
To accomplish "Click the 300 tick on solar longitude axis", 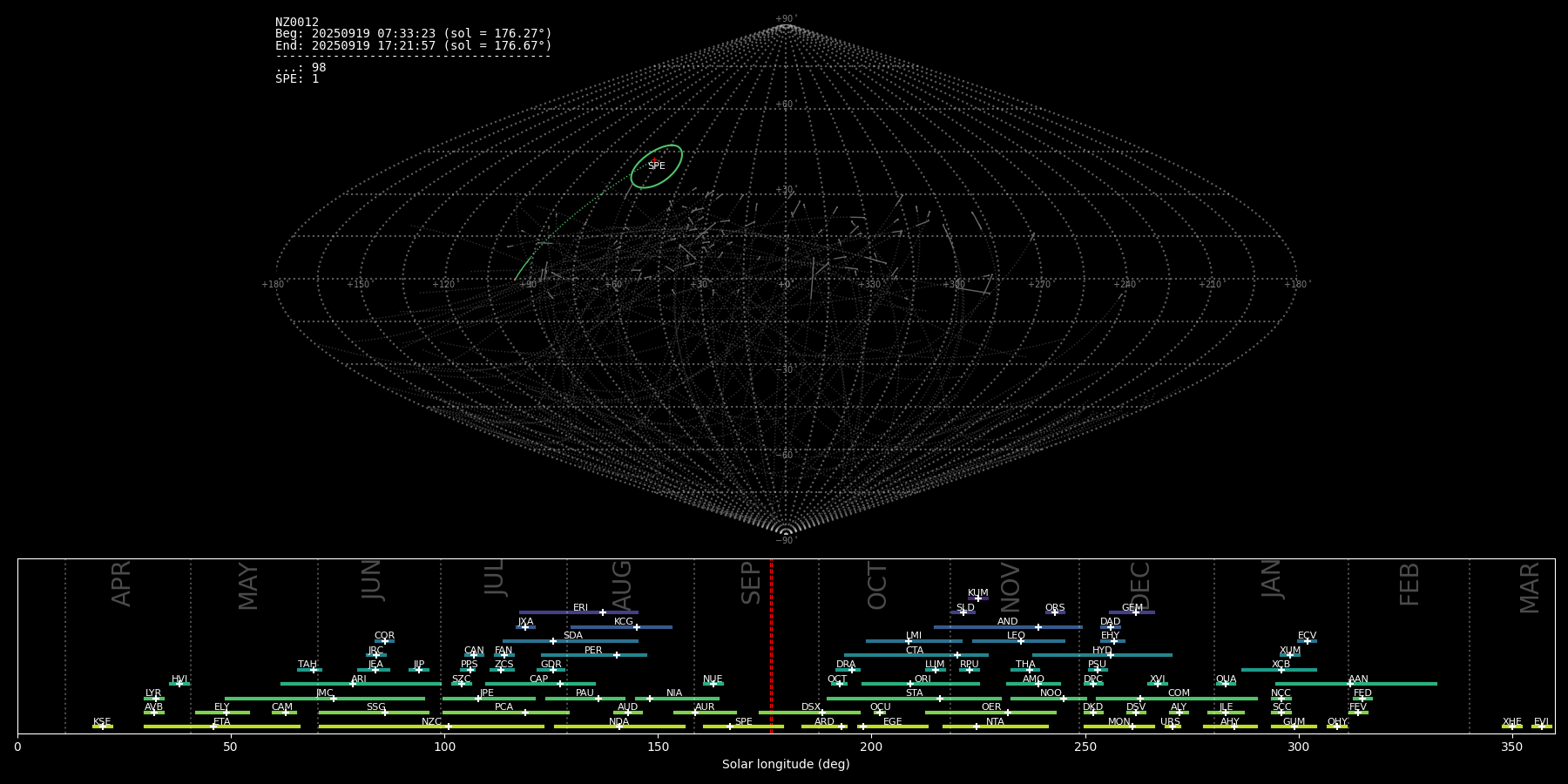I will click(x=1298, y=747).
